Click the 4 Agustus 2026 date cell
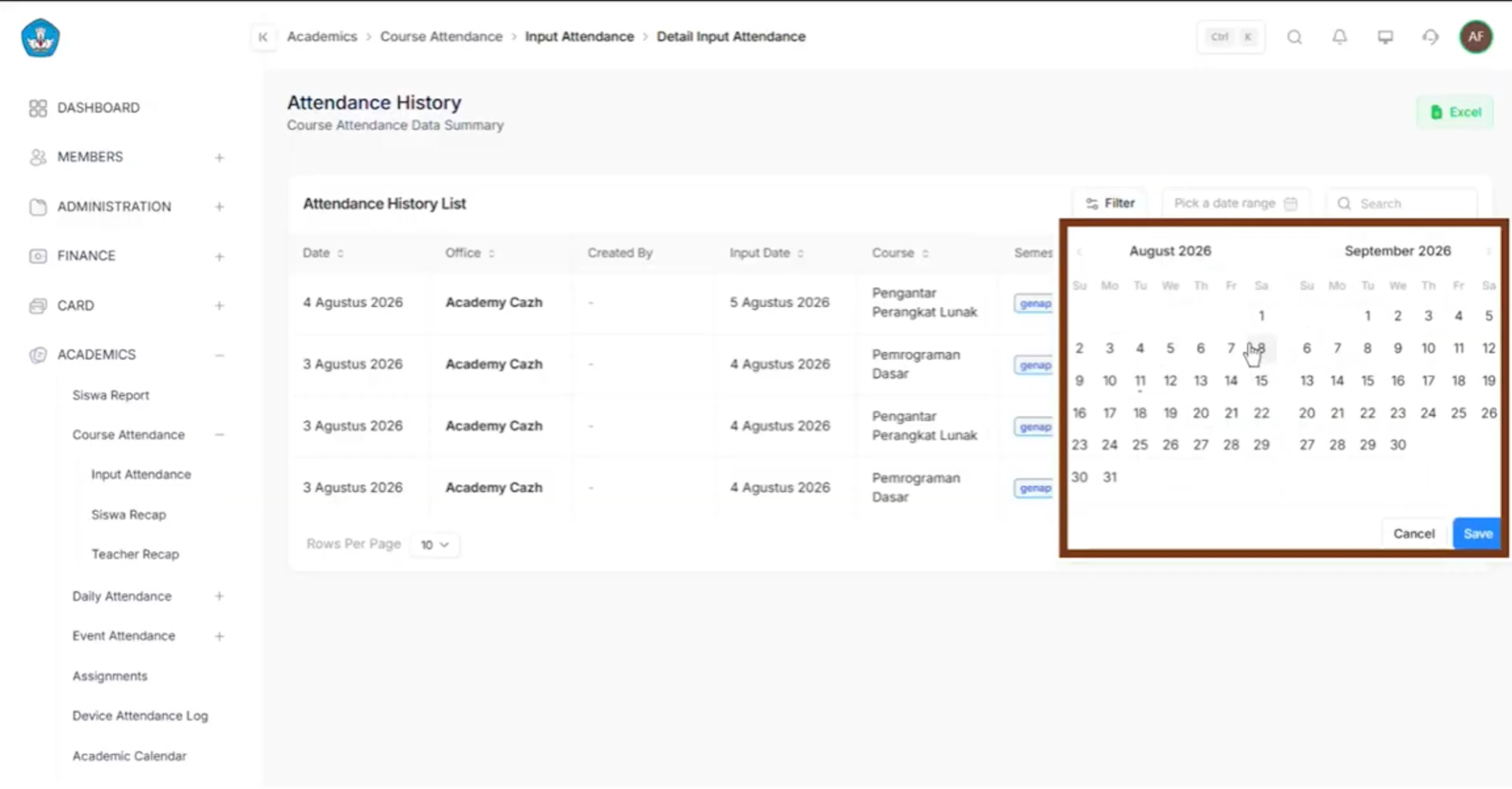 tap(353, 303)
